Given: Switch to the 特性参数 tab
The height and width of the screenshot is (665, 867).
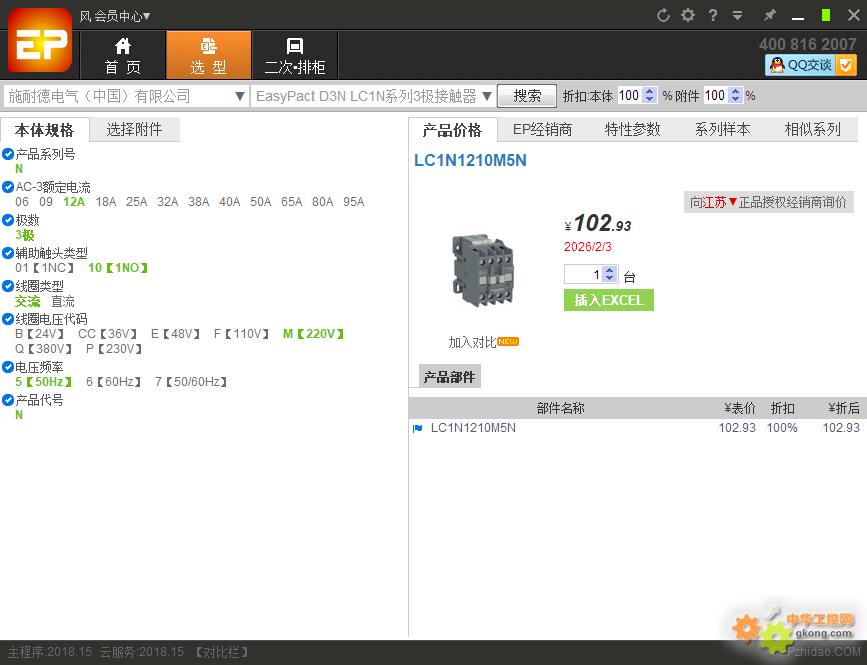Looking at the screenshot, I should pyautogui.click(x=631, y=128).
